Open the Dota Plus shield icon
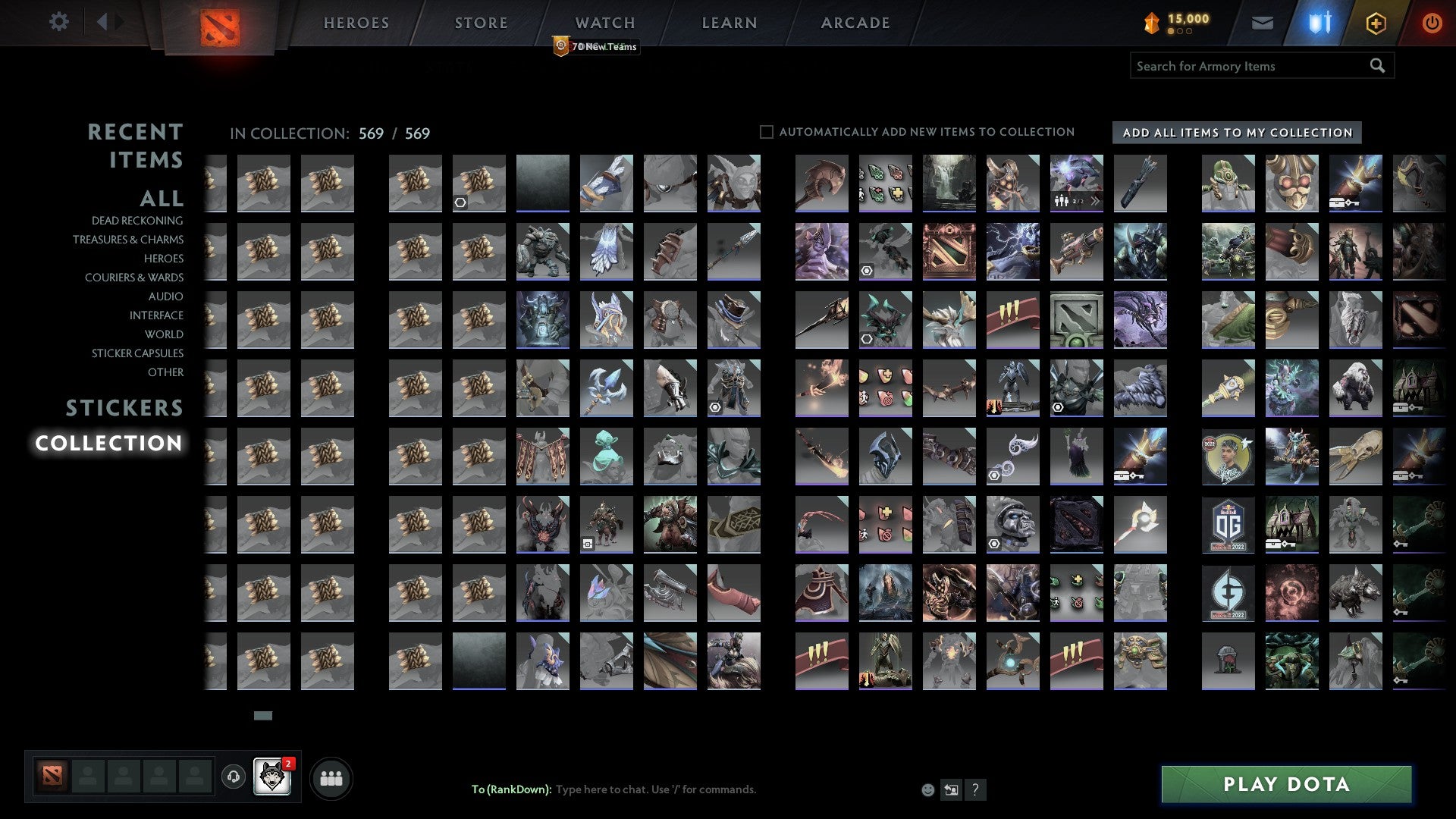 [1376, 24]
